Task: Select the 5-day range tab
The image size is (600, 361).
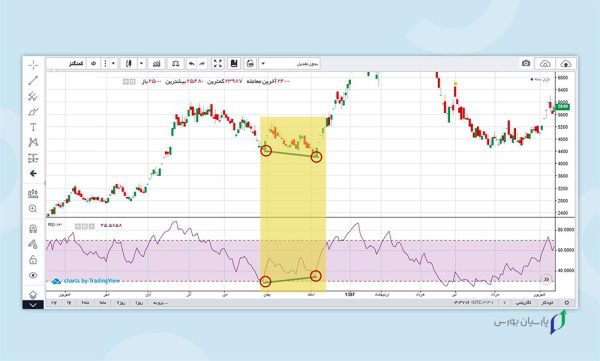Action: pyautogui.click(x=121, y=302)
